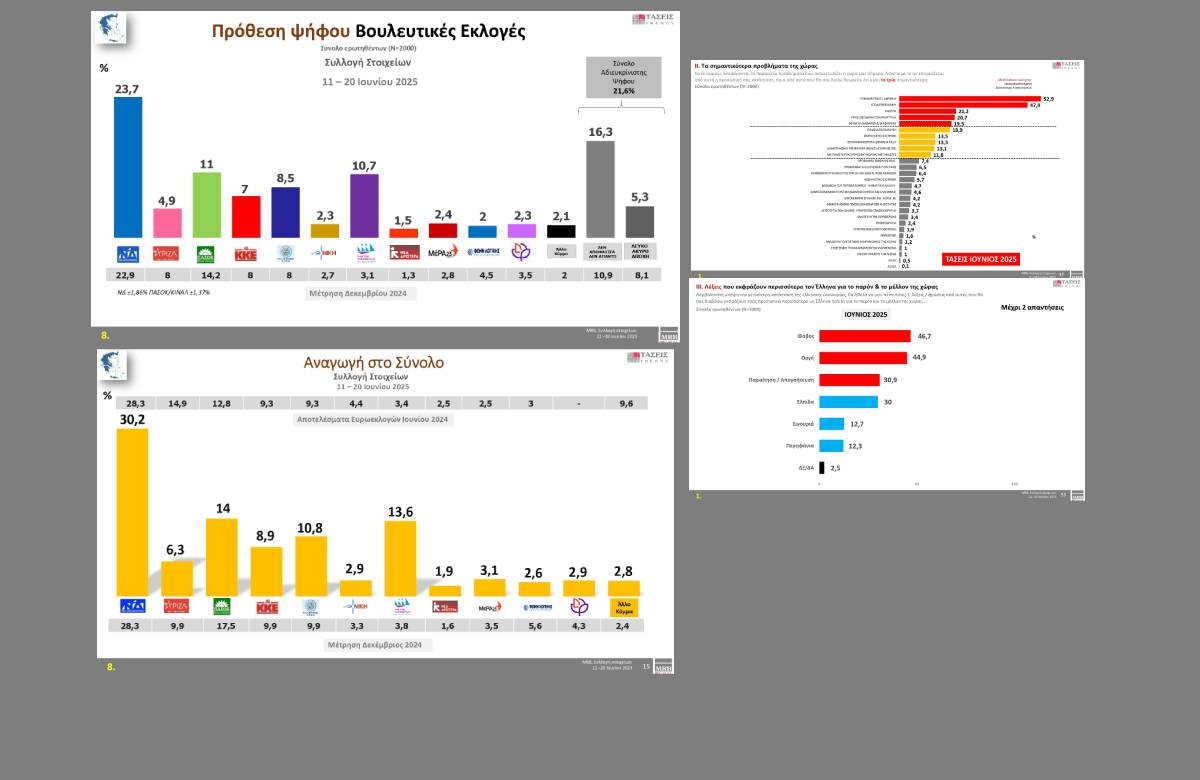Viewport: 1200px width, 780px height.
Task: Click the Greece map icon in the top chart
Action: click(111, 30)
